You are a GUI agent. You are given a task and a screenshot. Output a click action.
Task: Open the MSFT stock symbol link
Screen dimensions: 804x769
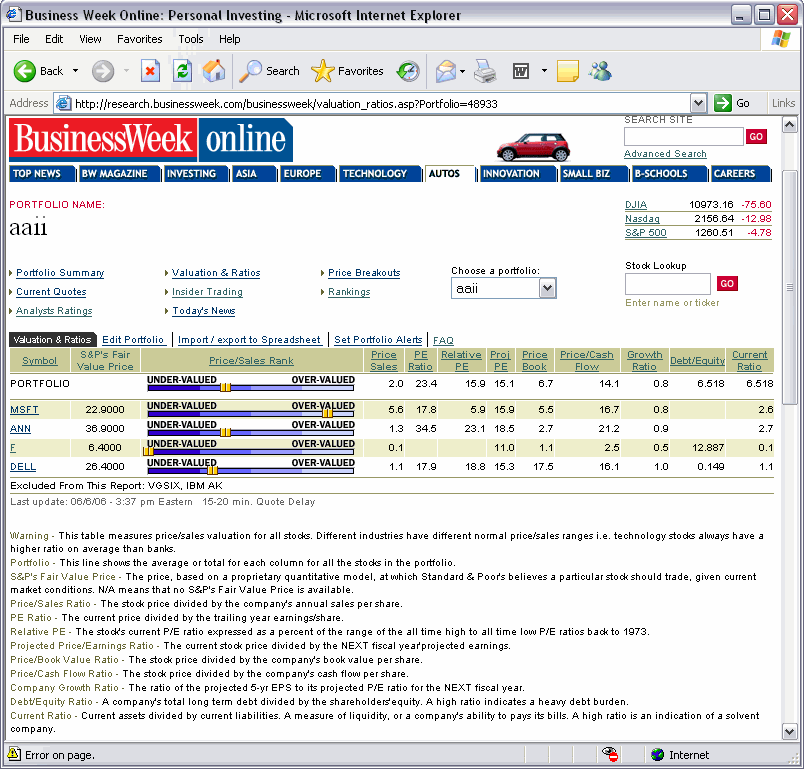click(24, 410)
